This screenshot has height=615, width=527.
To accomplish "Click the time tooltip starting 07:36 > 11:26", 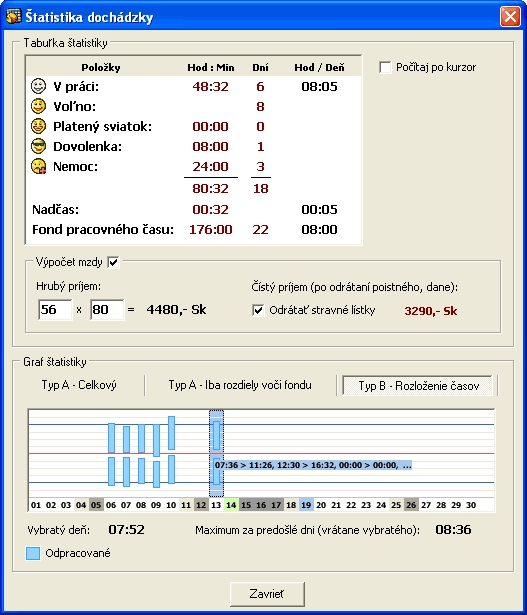I will point(313,465).
